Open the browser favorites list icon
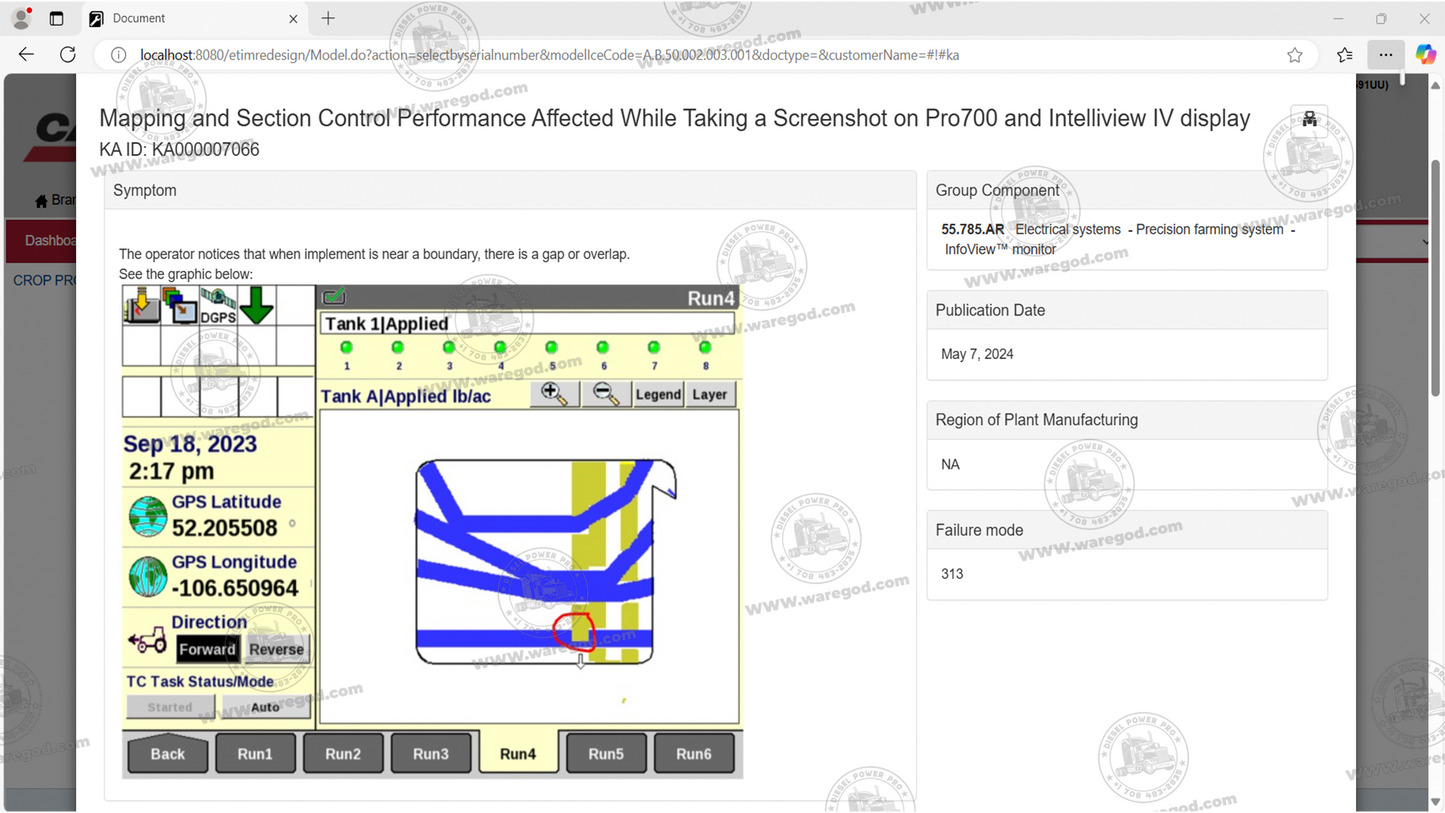Screen dimensions: 1445x813 click(x=1345, y=55)
